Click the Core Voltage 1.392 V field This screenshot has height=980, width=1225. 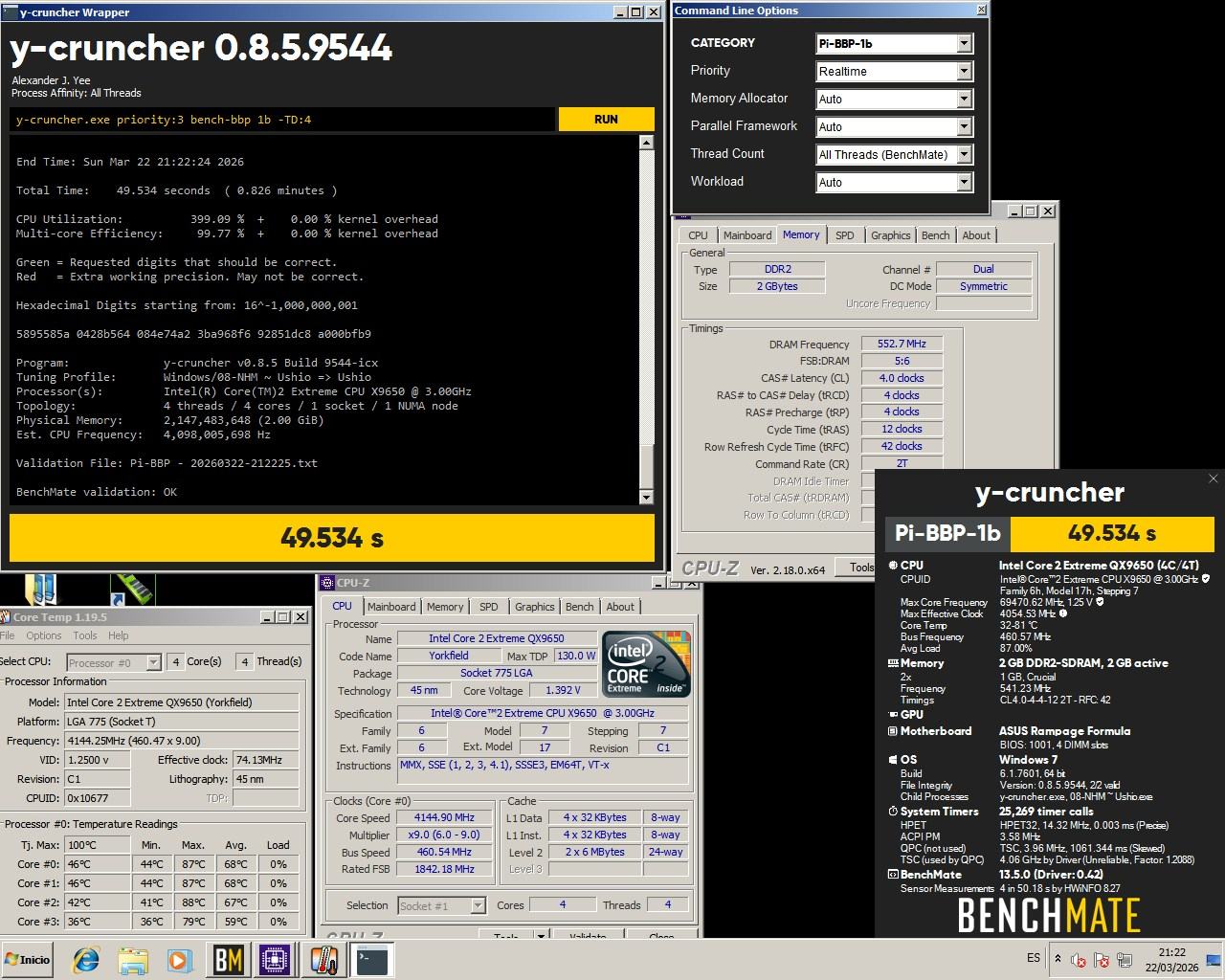click(563, 690)
